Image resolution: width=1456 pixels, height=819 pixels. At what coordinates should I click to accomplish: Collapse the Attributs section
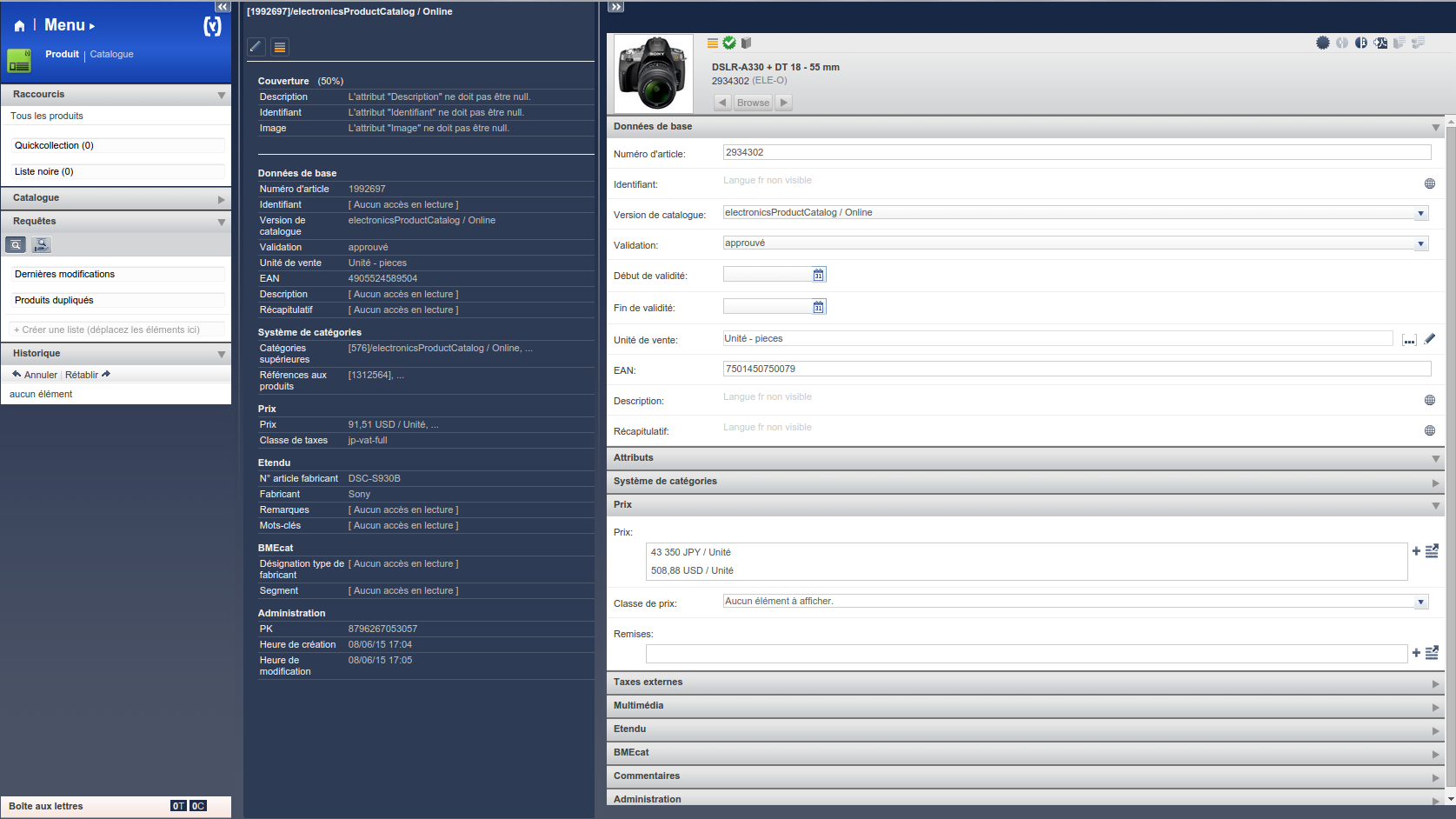tap(1435, 459)
